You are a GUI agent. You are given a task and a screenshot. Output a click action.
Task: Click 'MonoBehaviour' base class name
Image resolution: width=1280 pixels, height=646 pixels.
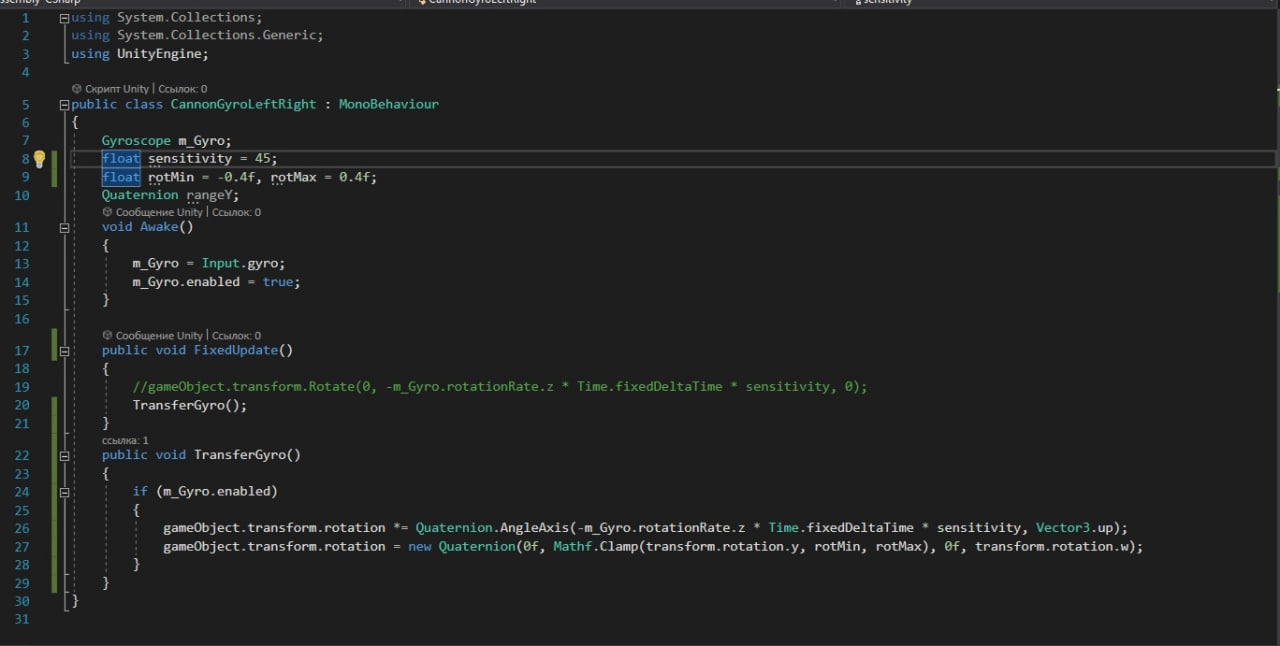(x=389, y=104)
